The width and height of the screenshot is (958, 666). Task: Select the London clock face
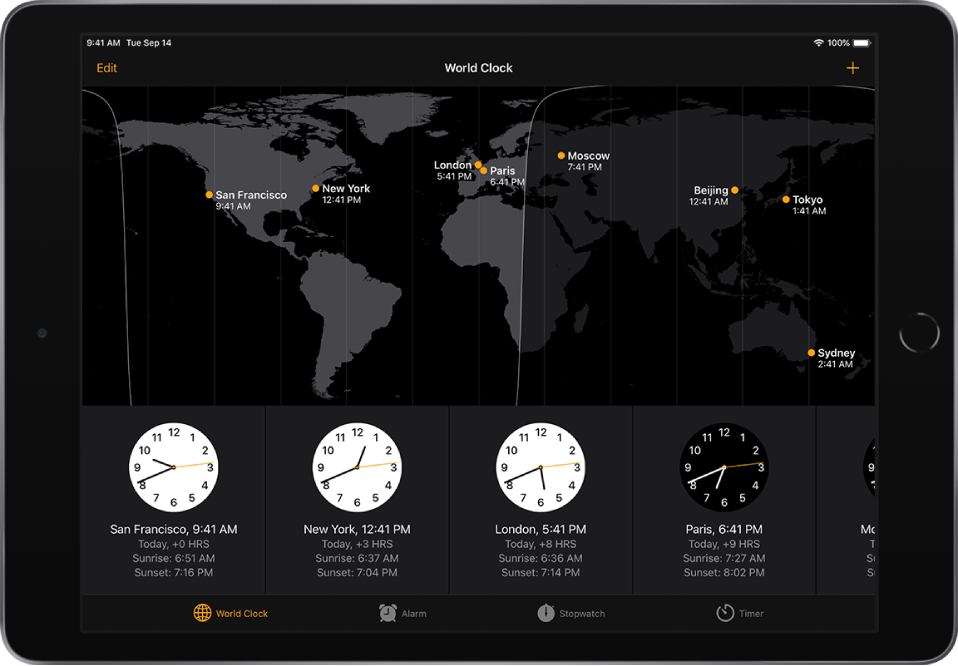tap(539, 467)
